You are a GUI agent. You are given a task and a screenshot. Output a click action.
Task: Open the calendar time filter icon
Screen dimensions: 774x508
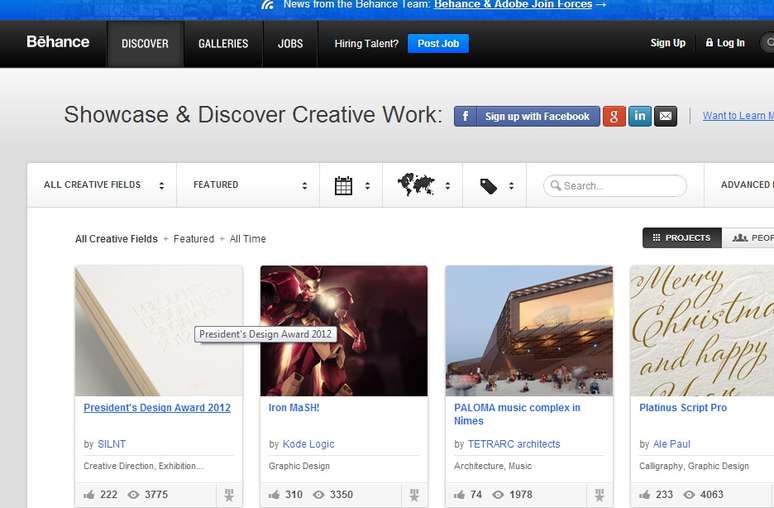(344, 185)
